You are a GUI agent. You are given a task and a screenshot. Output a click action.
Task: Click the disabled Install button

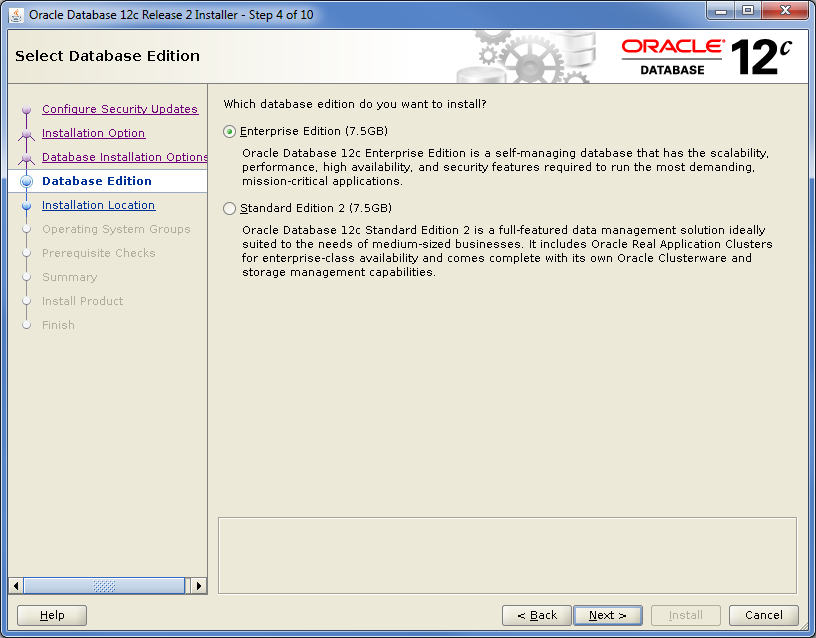point(685,615)
